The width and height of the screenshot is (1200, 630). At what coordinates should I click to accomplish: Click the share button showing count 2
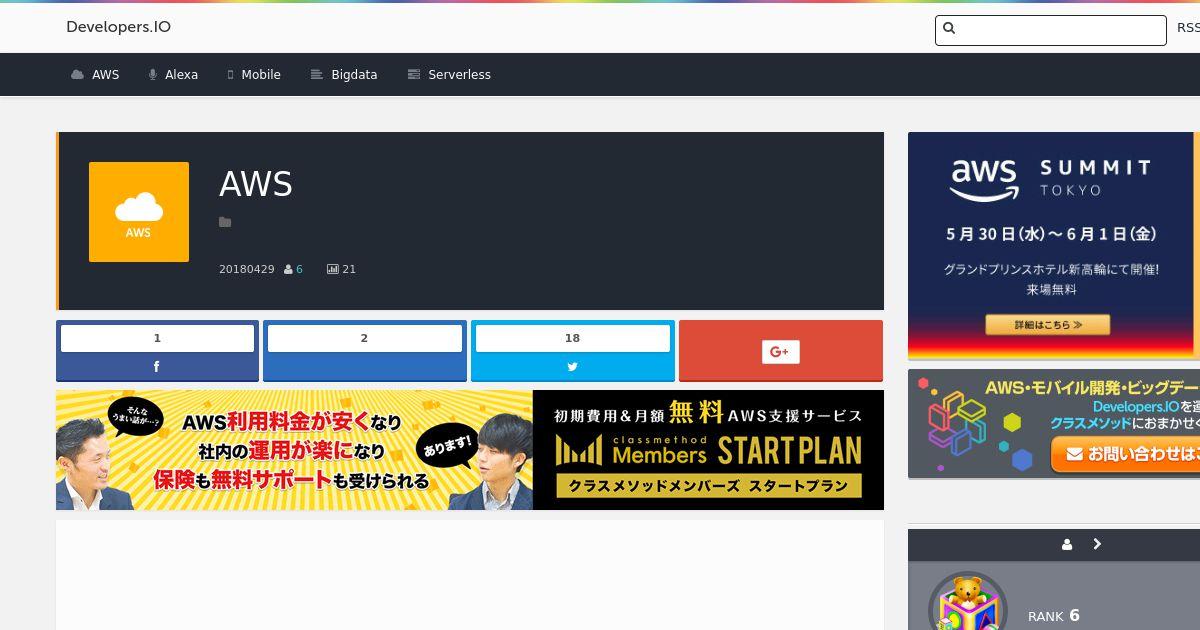click(365, 351)
